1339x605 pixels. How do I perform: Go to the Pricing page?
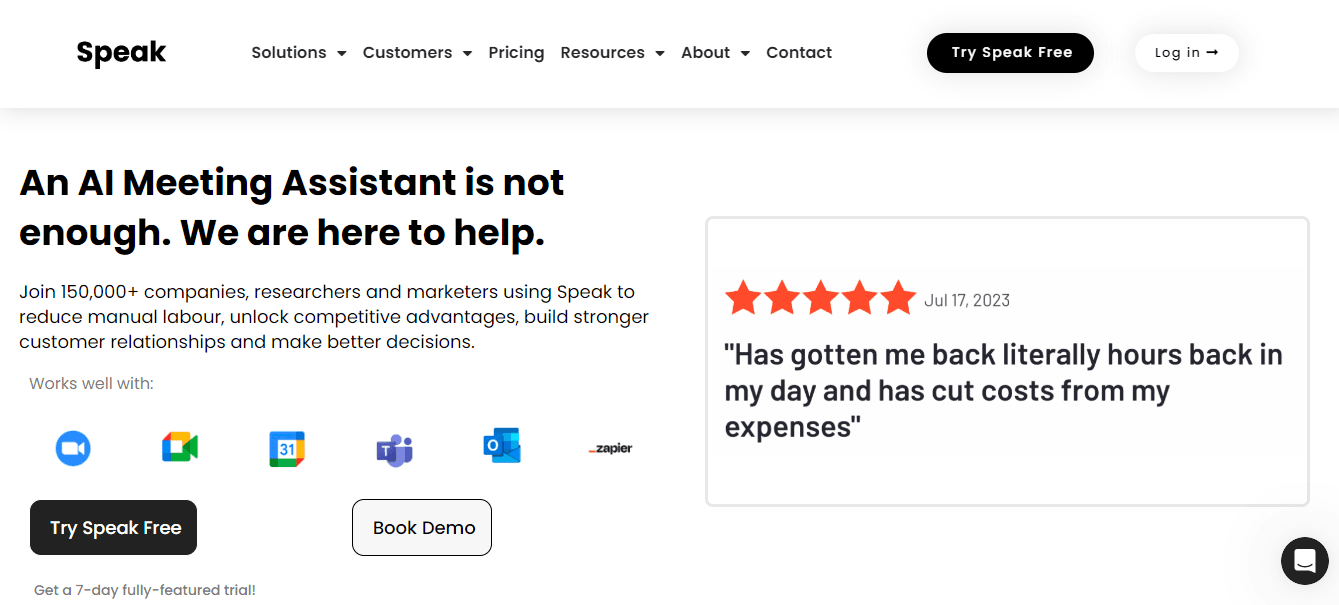point(516,53)
